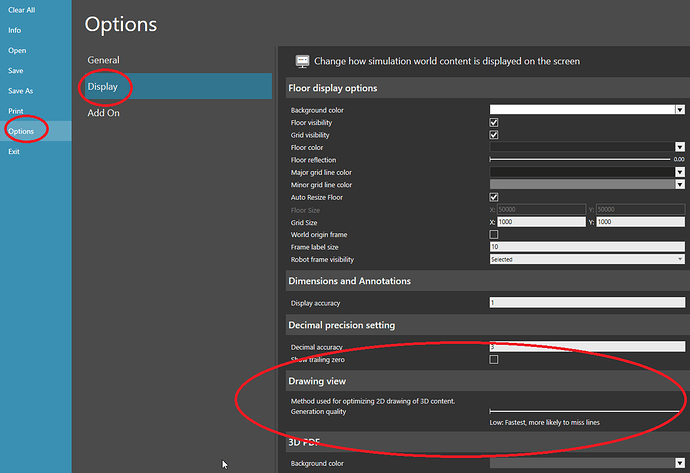Click the Floor reflection slider
Image resolution: width=690 pixels, height=473 pixels.
click(580, 160)
